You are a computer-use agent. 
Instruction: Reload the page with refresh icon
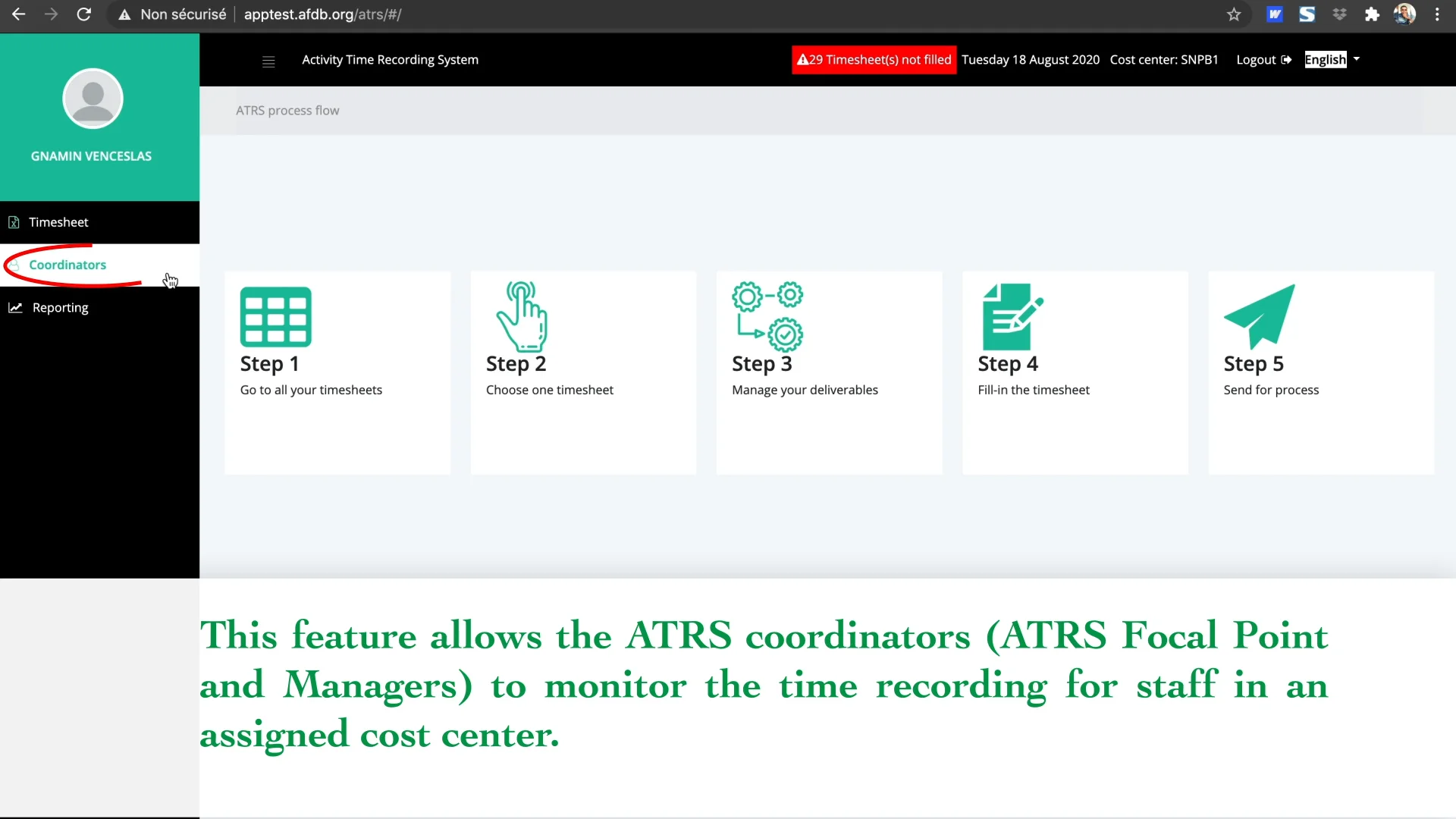(84, 14)
